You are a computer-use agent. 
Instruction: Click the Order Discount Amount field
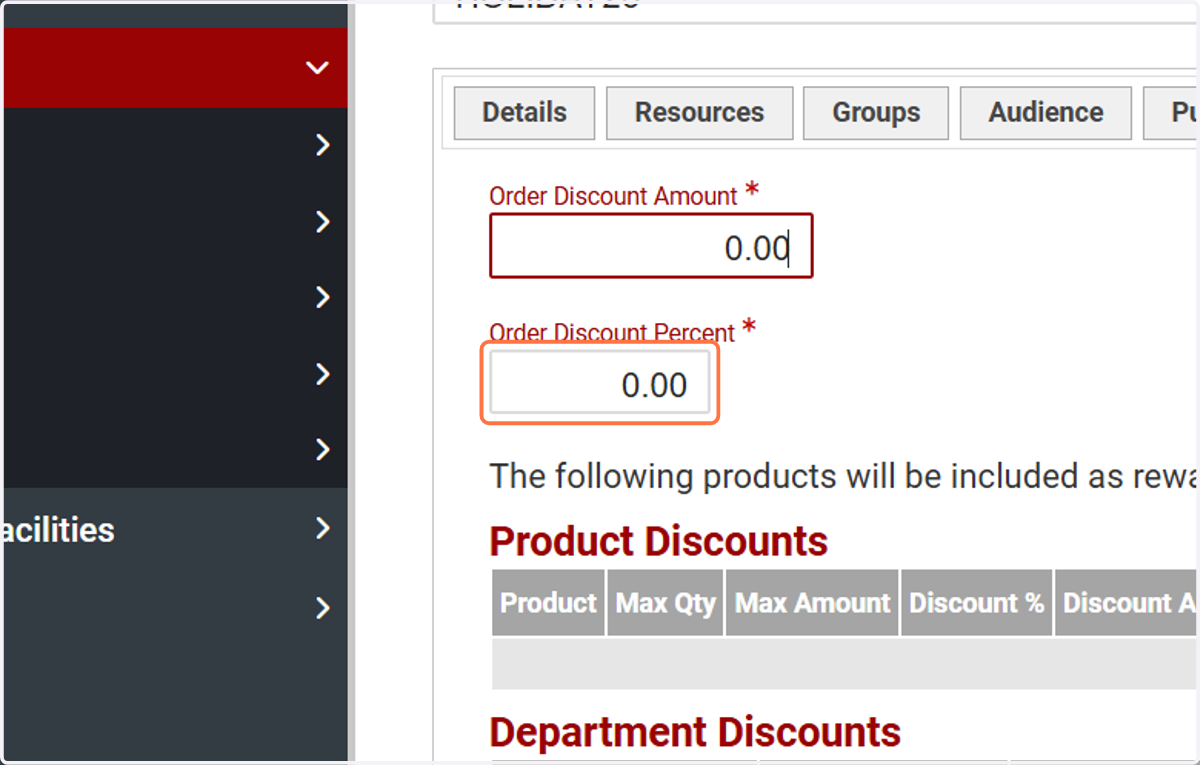(x=651, y=246)
